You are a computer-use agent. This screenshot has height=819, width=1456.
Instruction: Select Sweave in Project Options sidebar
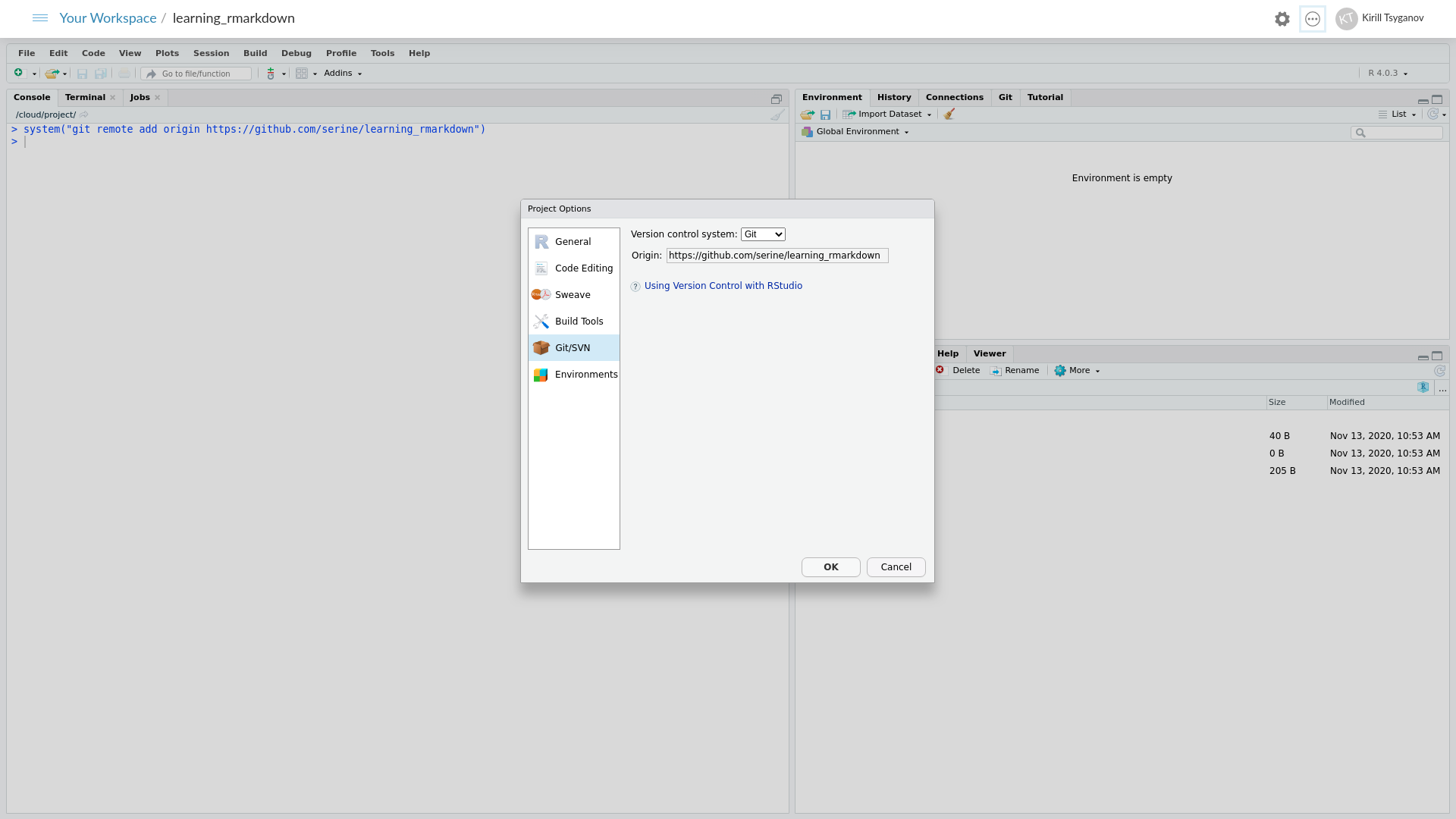[574, 295]
